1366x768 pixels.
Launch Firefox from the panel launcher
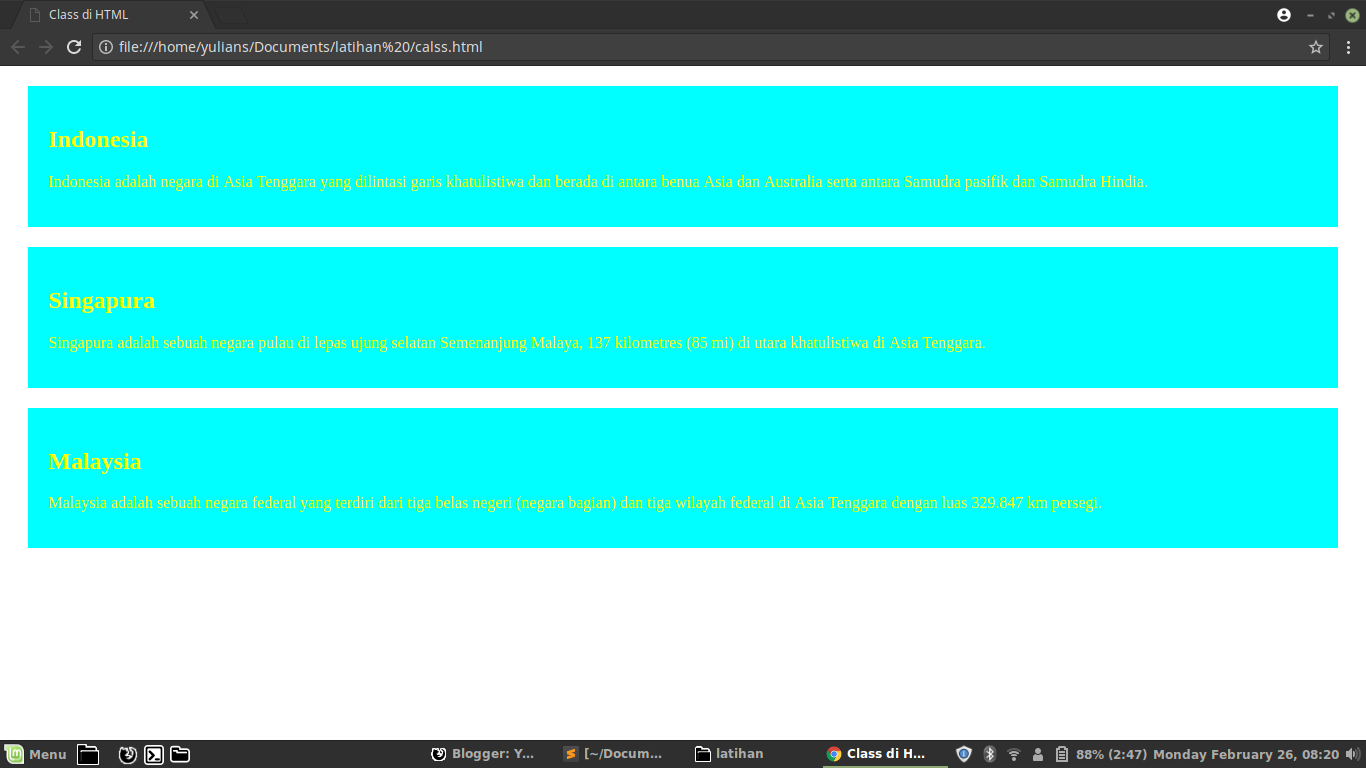(128, 754)
